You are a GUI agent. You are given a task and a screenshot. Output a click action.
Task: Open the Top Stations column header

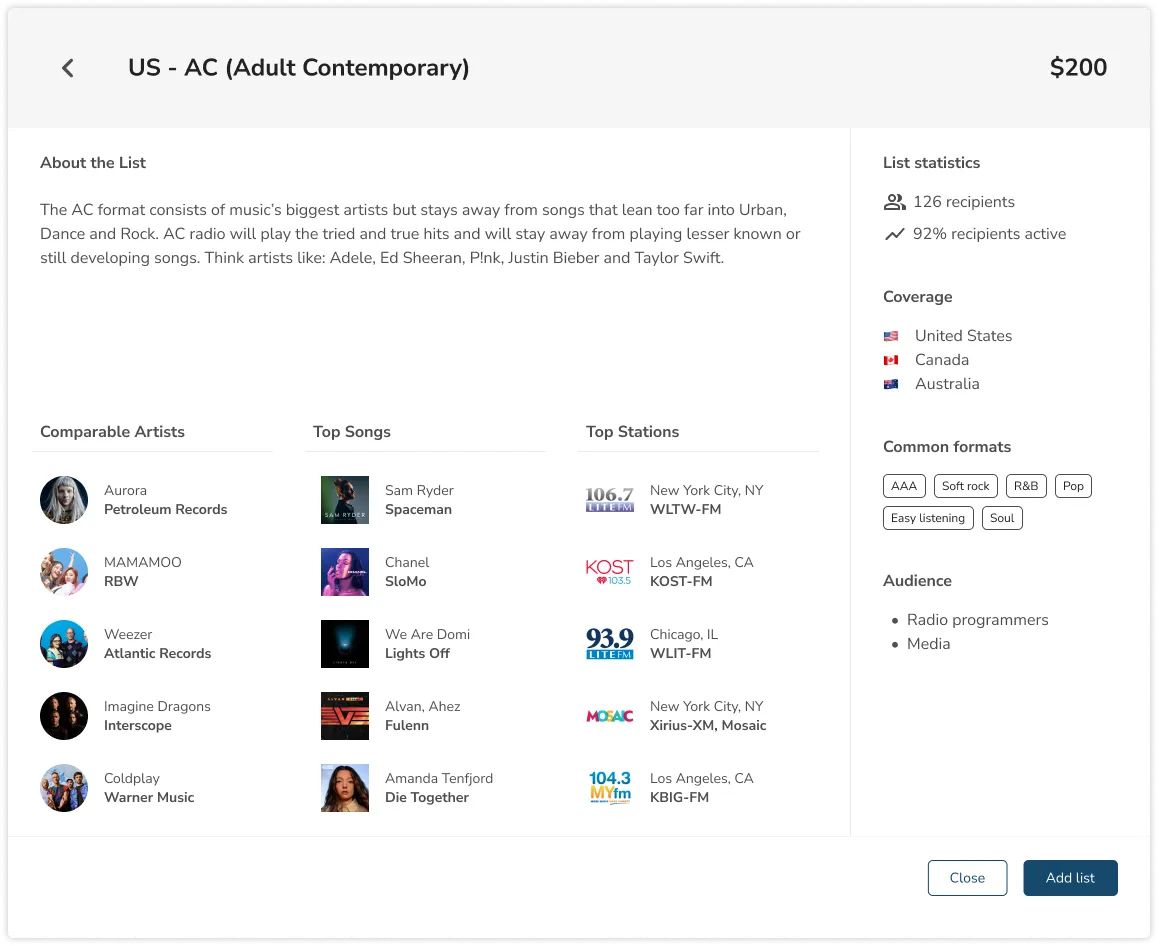[632, 431]
